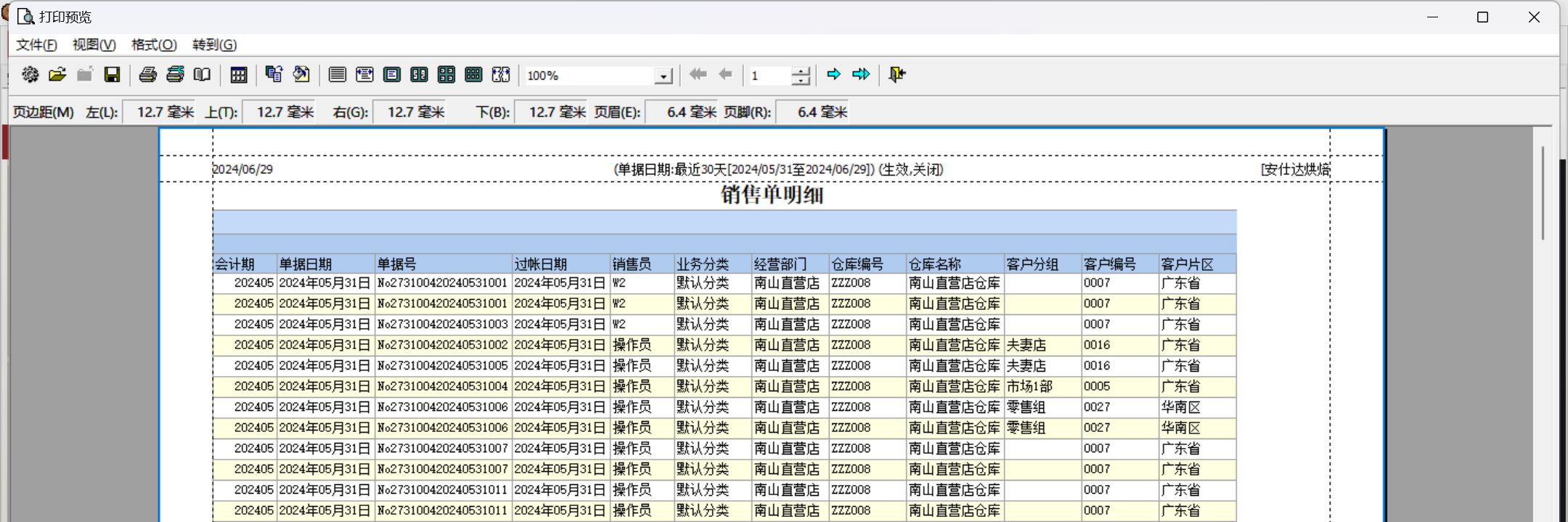Jump to last page with double arrow
Image resolution: width=1568 pixels, height=522 pixels.
click(x=861, y=75)
